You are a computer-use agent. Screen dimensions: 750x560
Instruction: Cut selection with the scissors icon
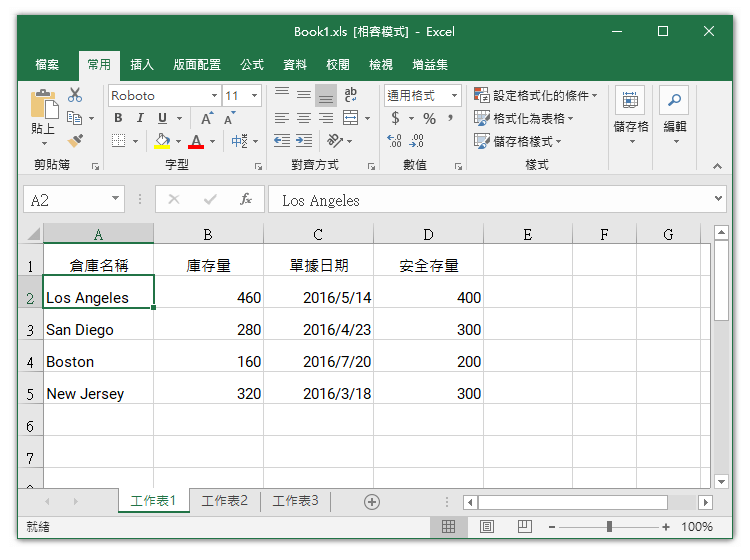(75, 95)
